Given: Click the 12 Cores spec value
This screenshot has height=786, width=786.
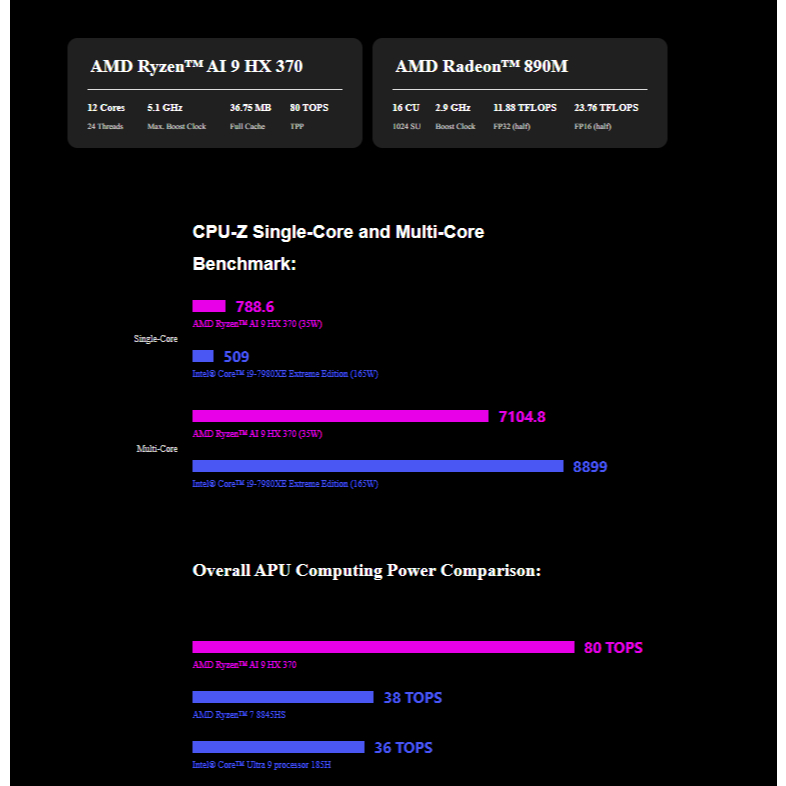Looking at the screenshot, I should click(x=106, y=107).
